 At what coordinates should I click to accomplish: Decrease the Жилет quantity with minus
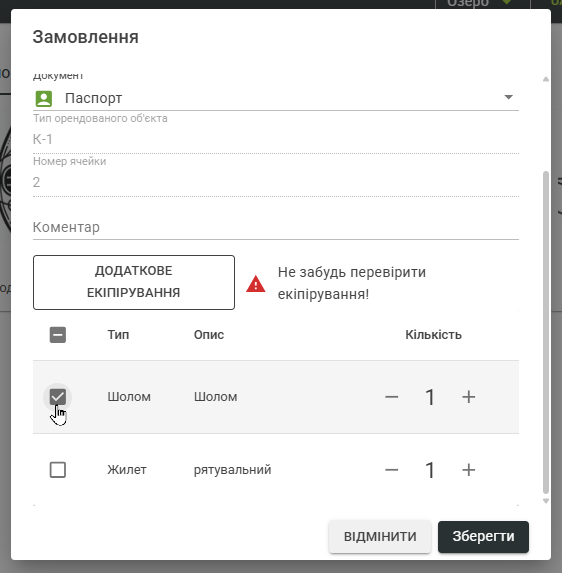pos(391,470)
